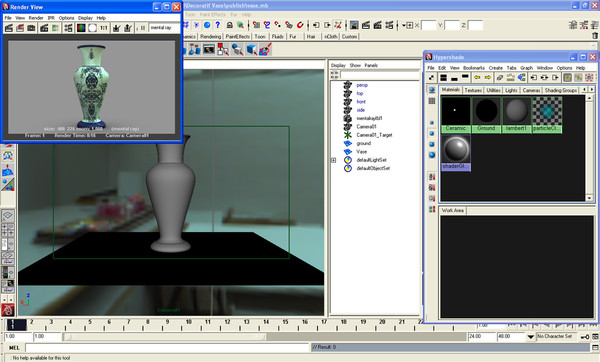The image size is (600, 362).
Task: Click Redo Previous Render icon in Render View
Action: coord(9,28)
